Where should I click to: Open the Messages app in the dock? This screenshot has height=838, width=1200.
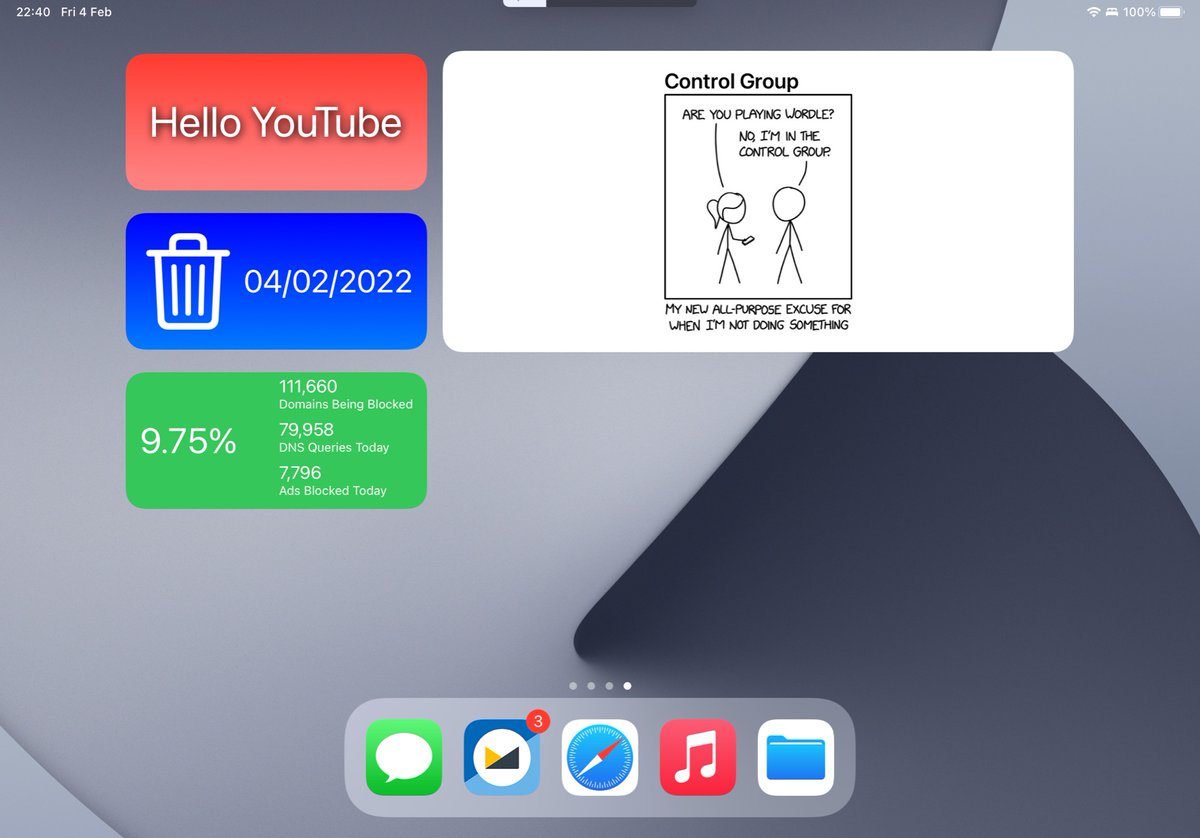click(x=404, y=757)
